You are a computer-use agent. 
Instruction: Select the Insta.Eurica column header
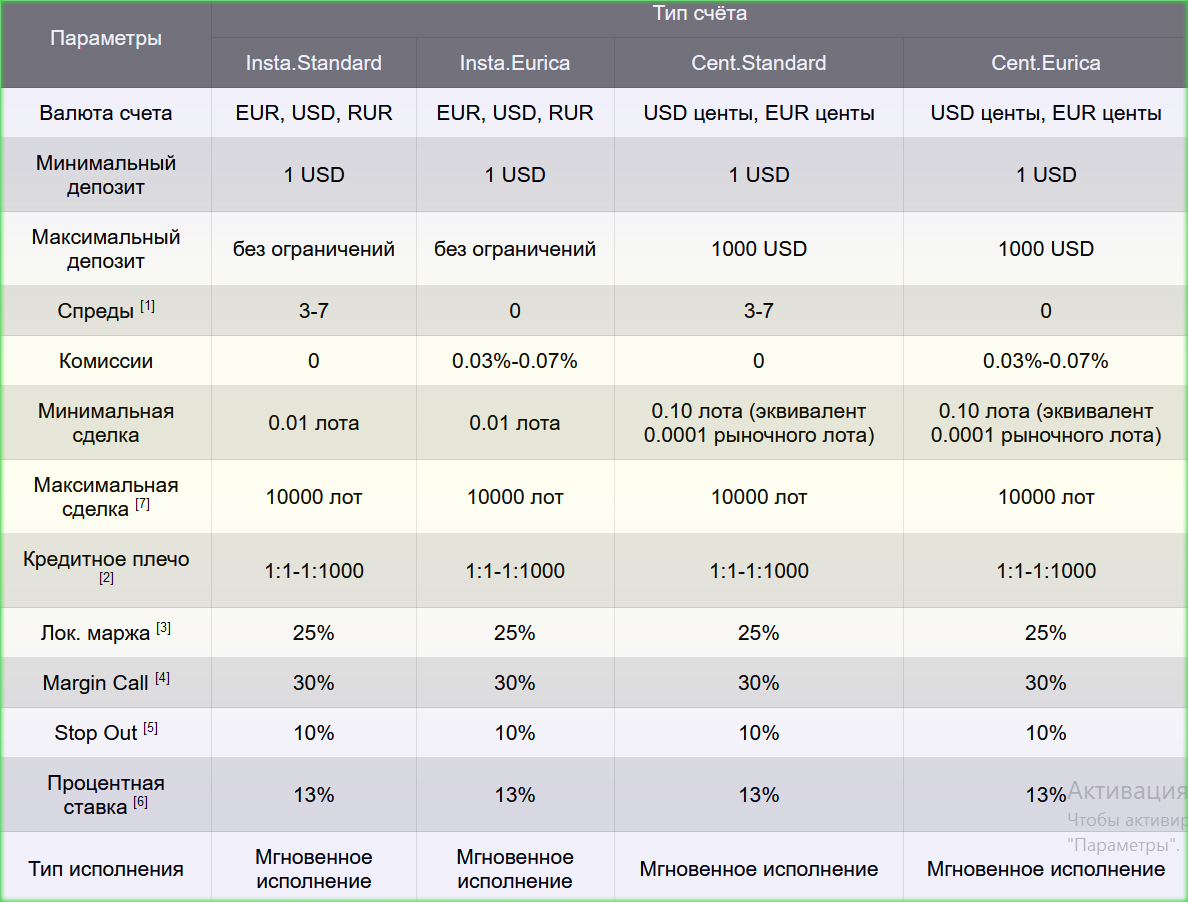click(514, 63)
